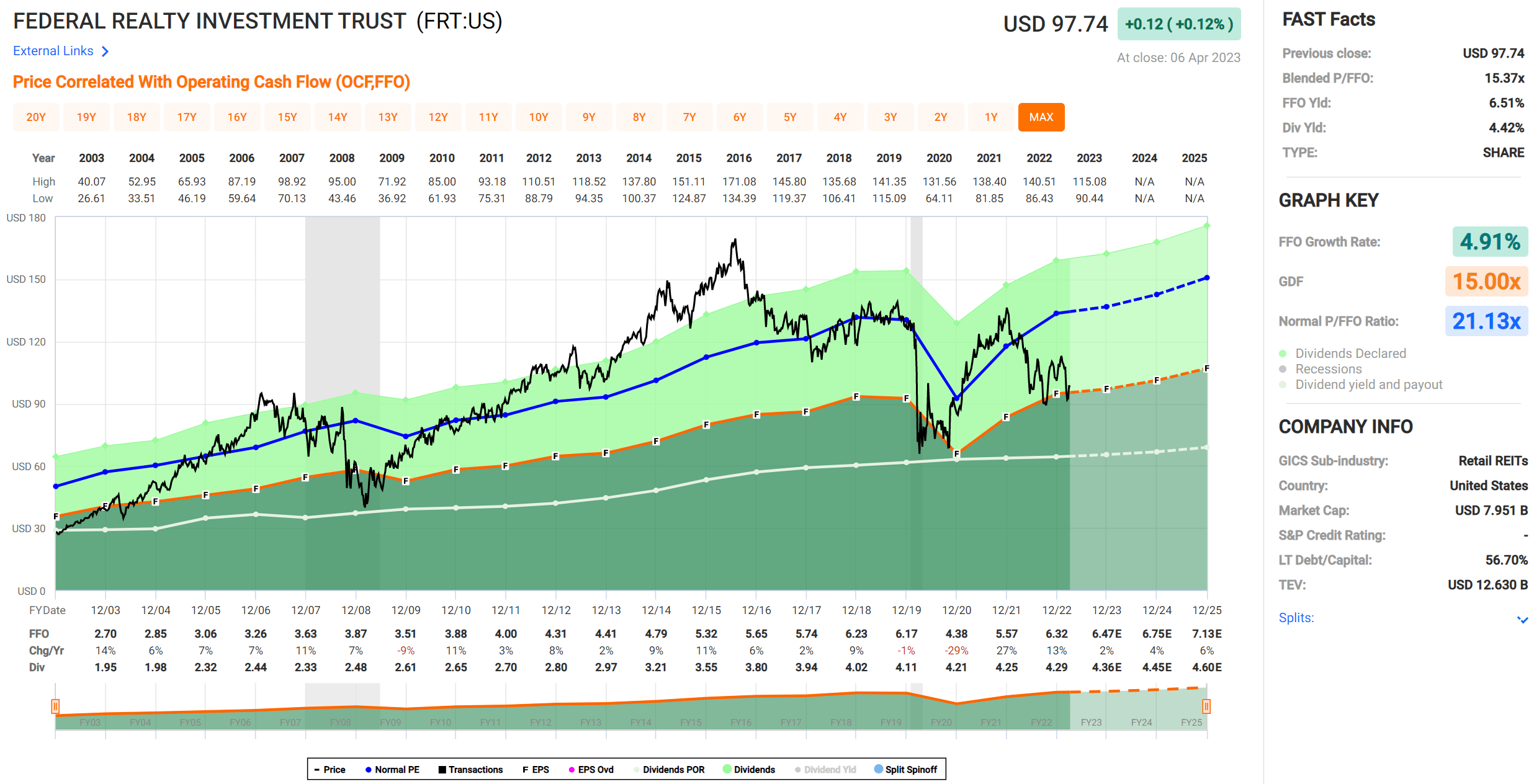Viewport: 1534px width, 784px height.
Task: Open the External Links chevron arrow
Action: point(105,51)
